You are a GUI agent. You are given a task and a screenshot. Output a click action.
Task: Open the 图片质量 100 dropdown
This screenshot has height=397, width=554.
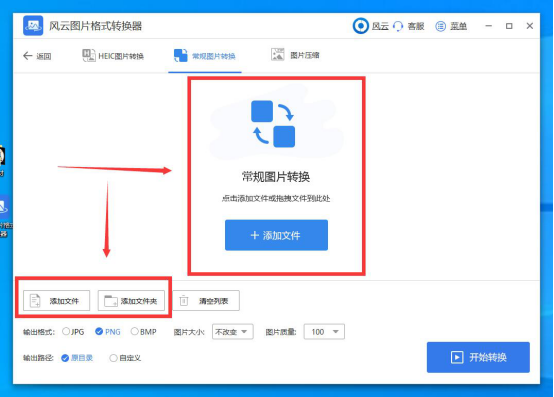coord(324,332)
